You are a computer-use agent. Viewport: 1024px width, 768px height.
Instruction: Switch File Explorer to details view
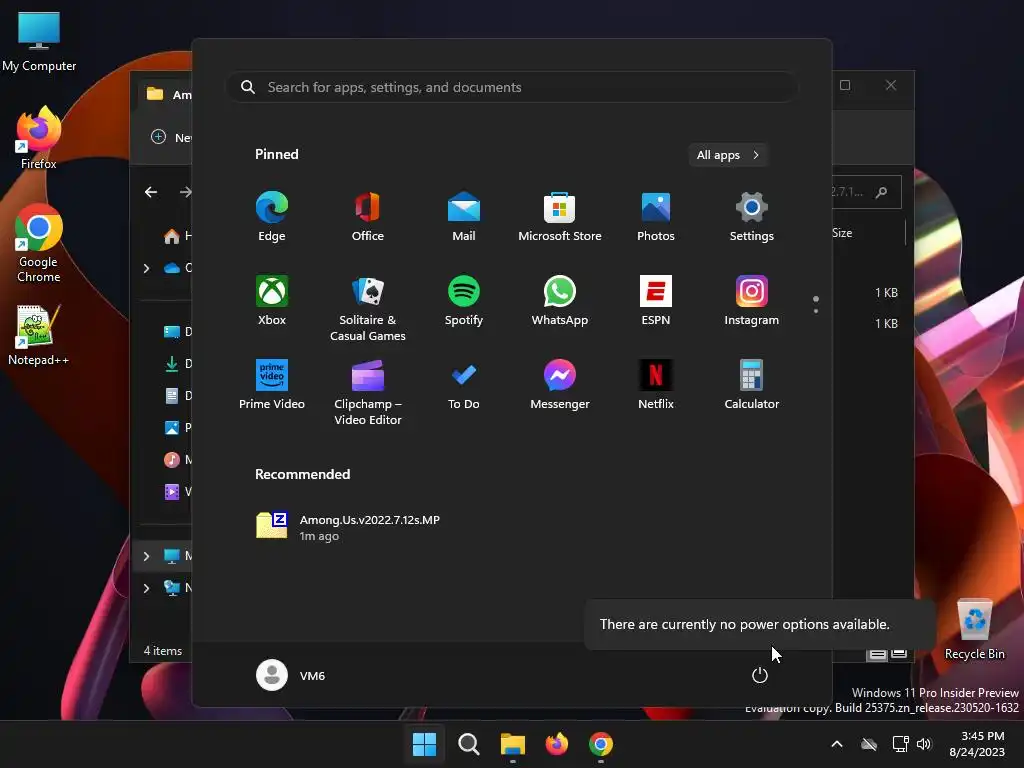pos(877,654)
